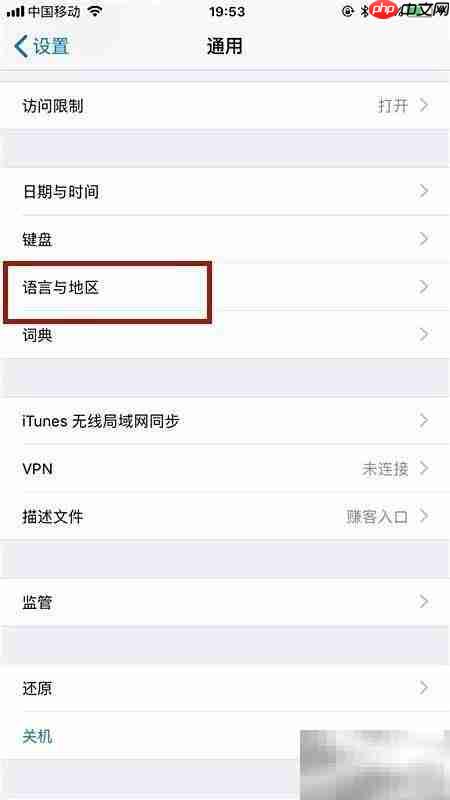Open the 监管 row
Screen dimensions: 450x800
click(x=225, y=603)
